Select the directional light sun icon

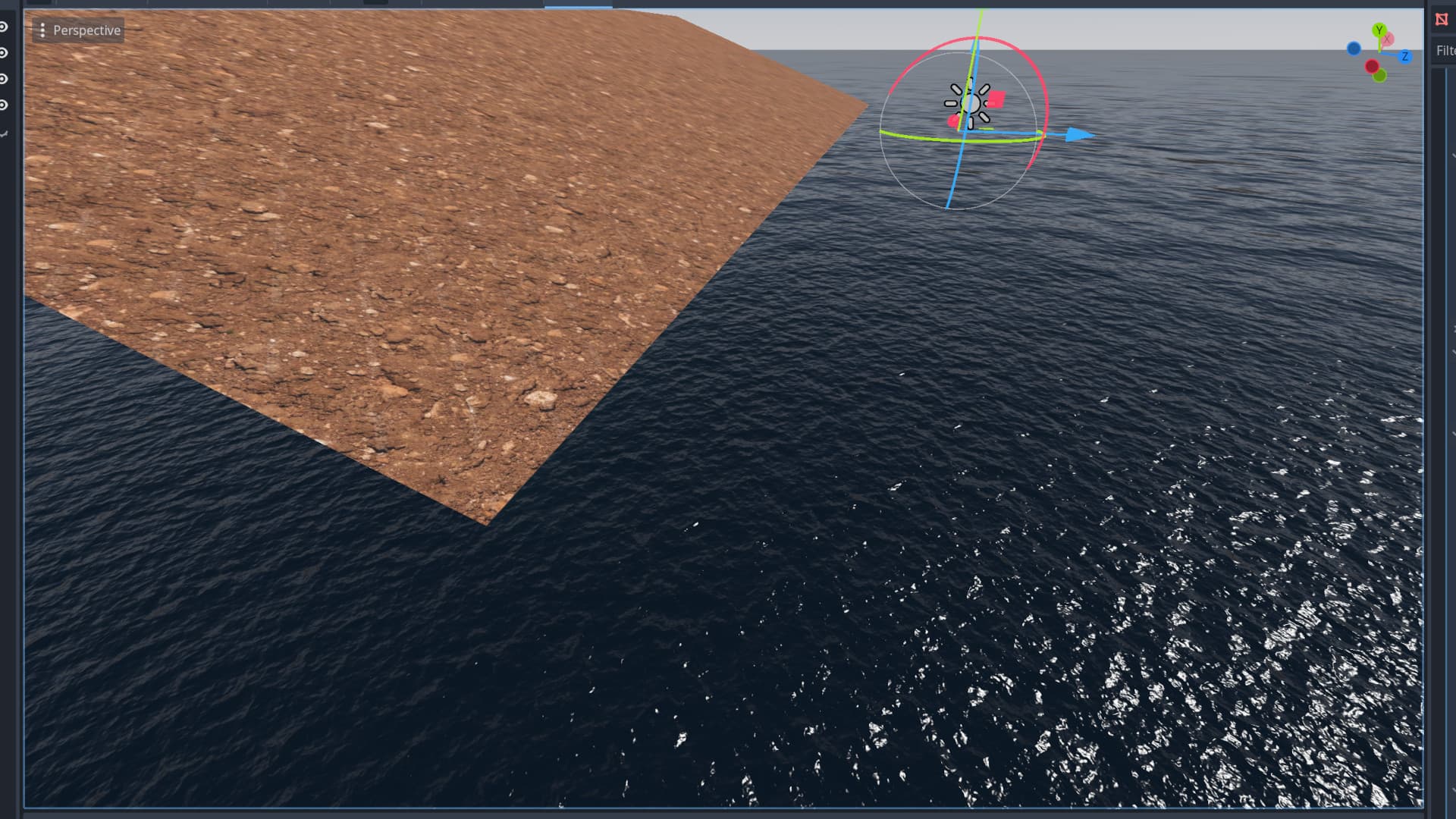[x=969, y=103]
